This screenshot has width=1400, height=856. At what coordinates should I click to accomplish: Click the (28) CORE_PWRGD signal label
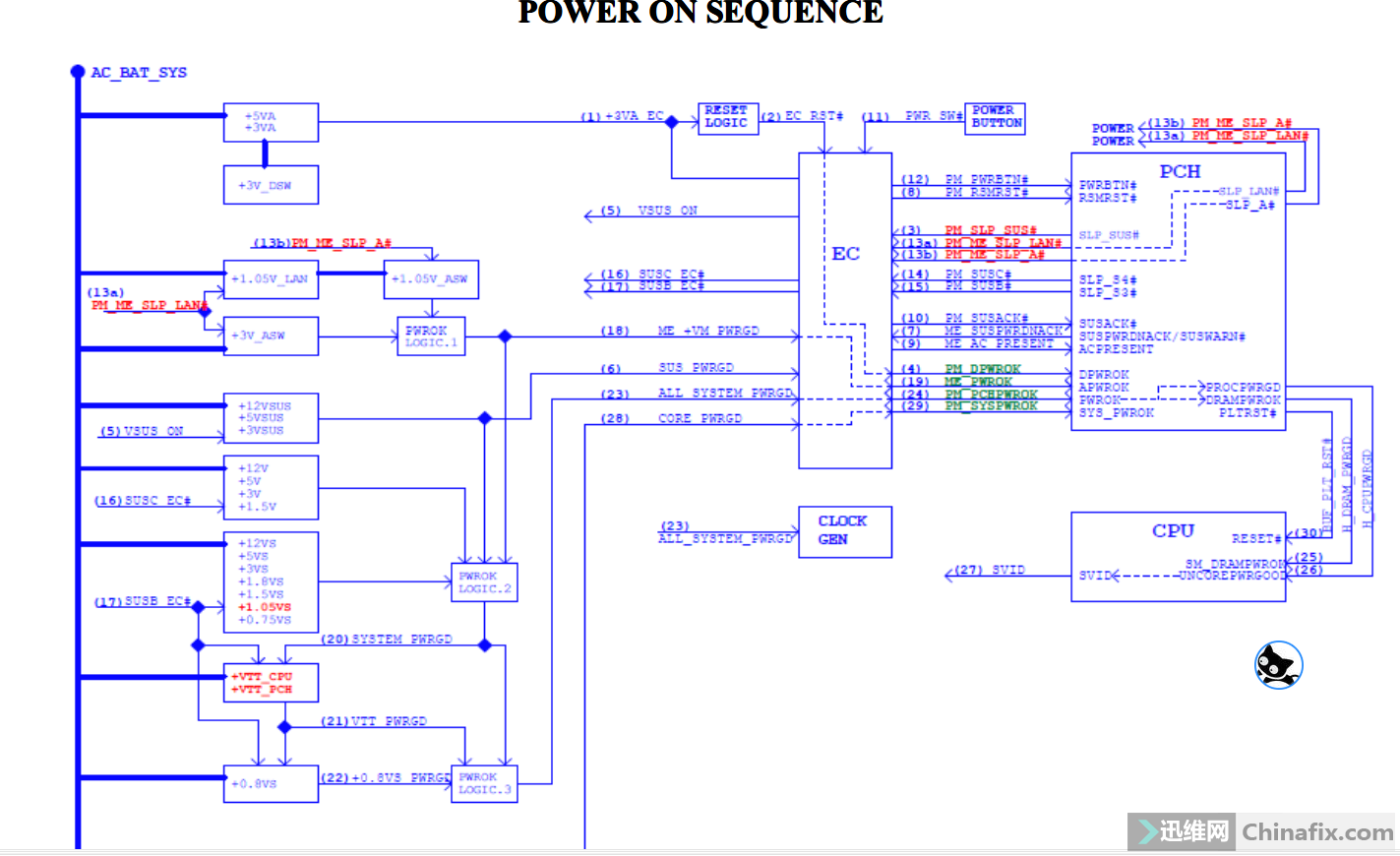671,418
